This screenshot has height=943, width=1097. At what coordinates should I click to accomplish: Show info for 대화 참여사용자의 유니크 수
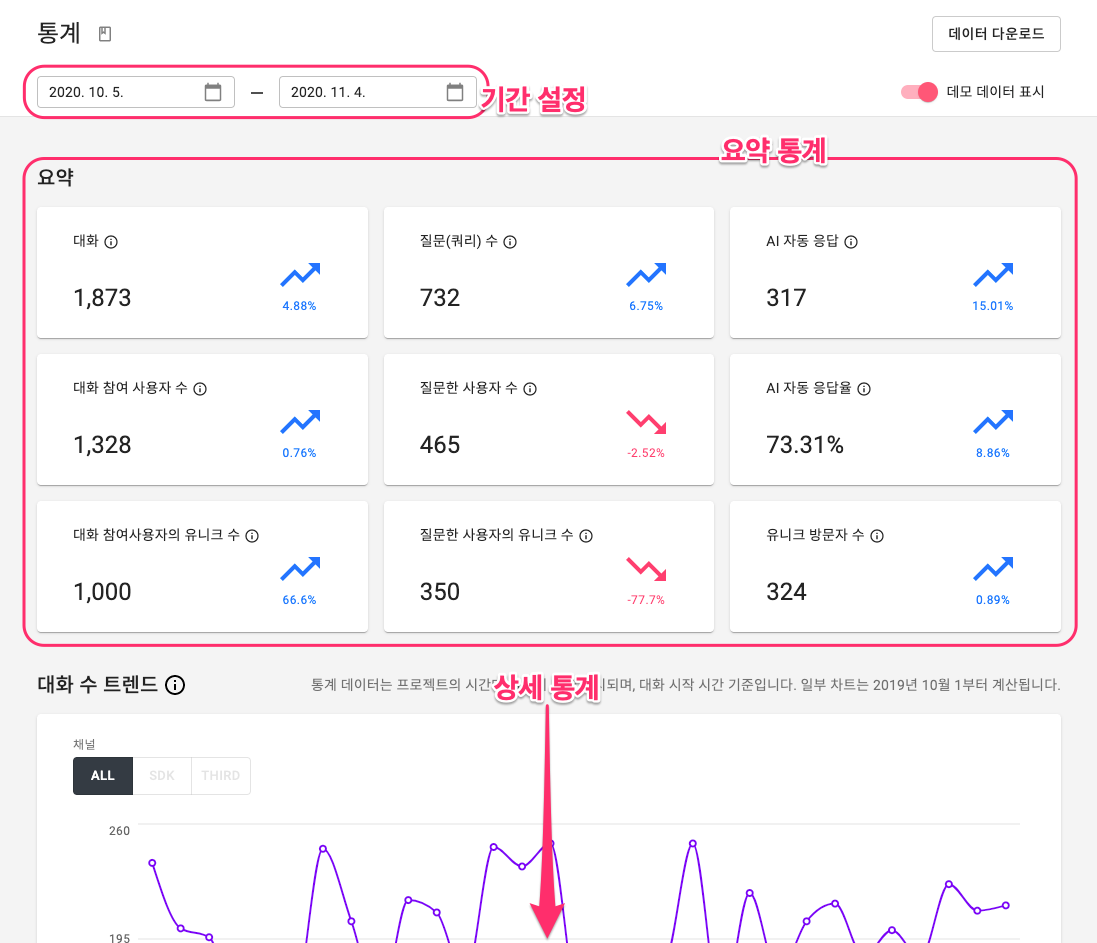pyautogui.click(x=253, y=536)
